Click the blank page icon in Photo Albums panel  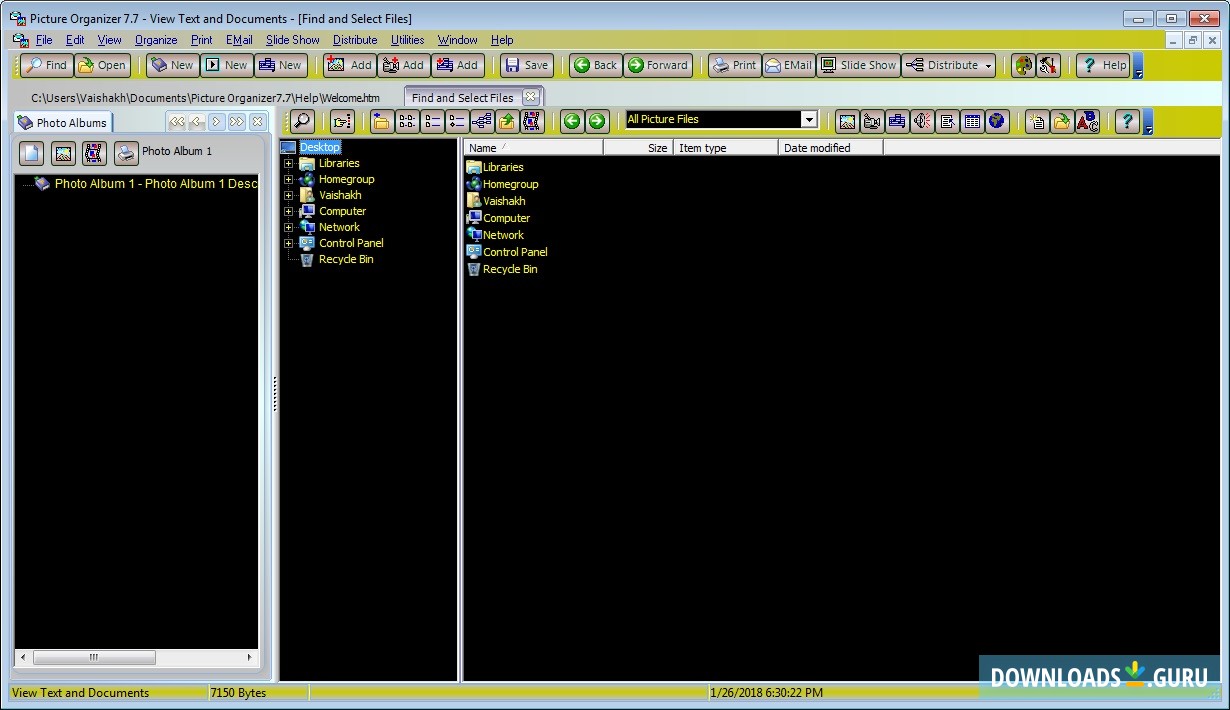coord(32,153)
